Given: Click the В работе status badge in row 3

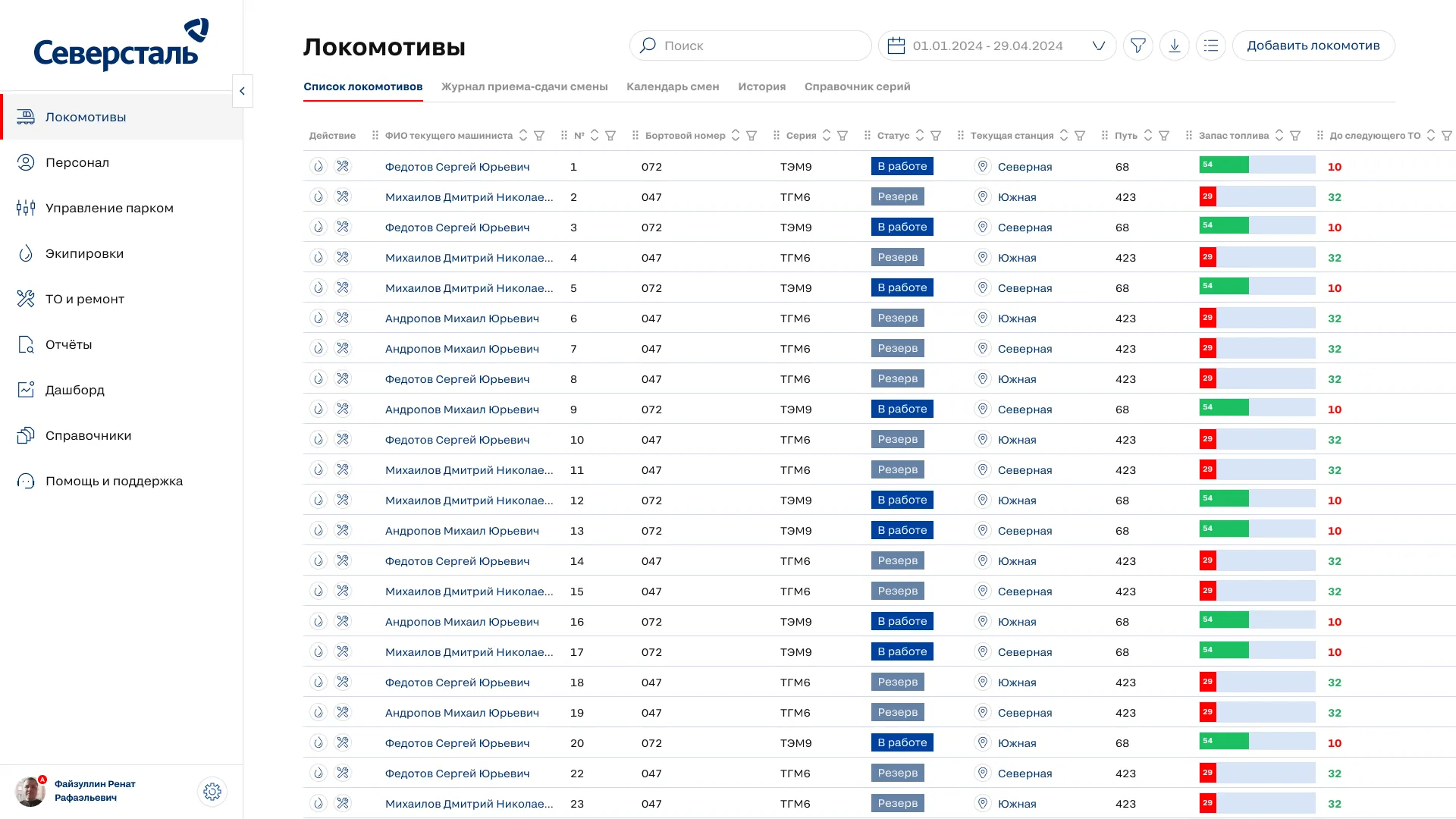Looking at the screenshot, I should pyautogui.click(x=902, y=227).
